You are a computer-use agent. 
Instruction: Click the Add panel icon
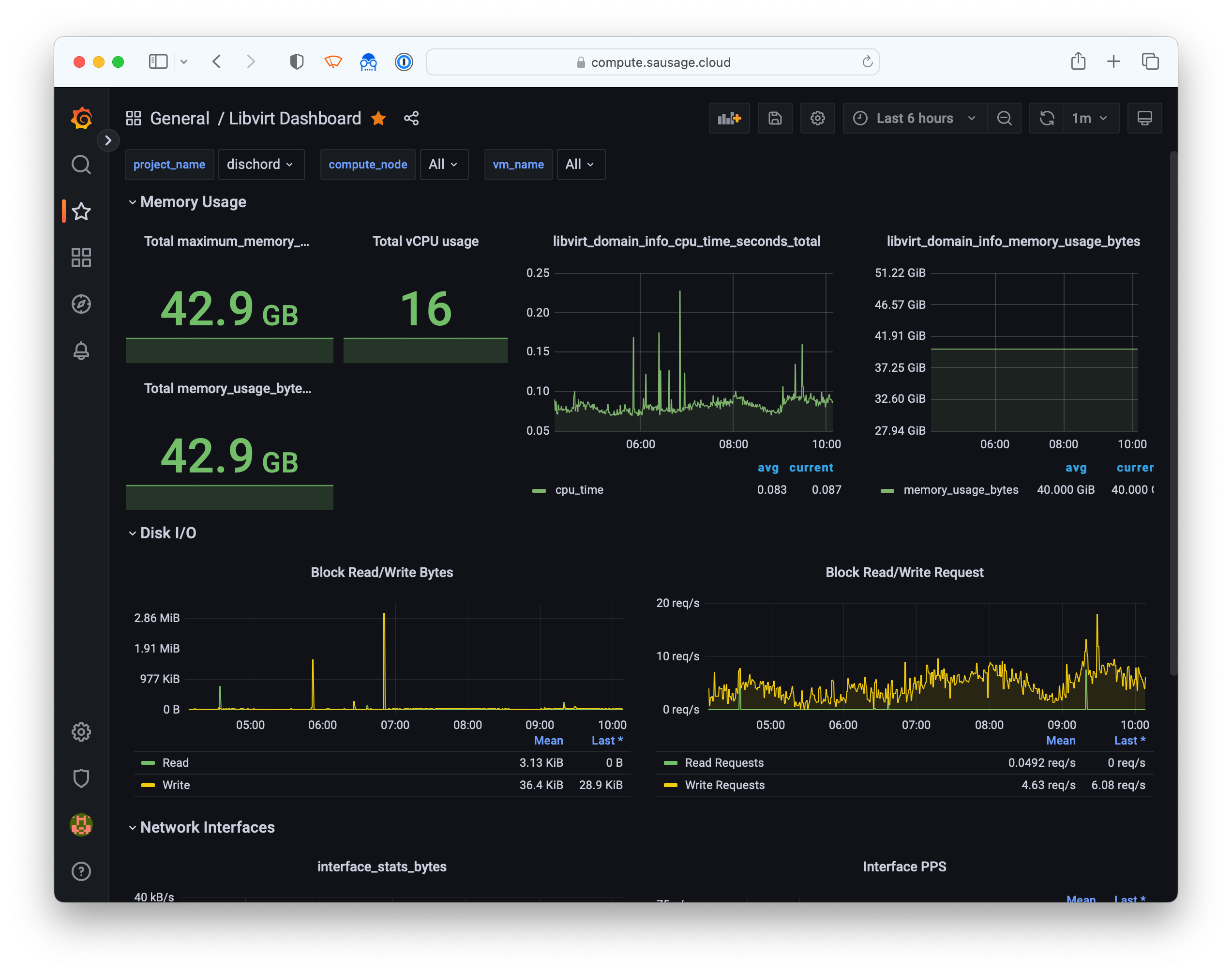pos(729,118)
